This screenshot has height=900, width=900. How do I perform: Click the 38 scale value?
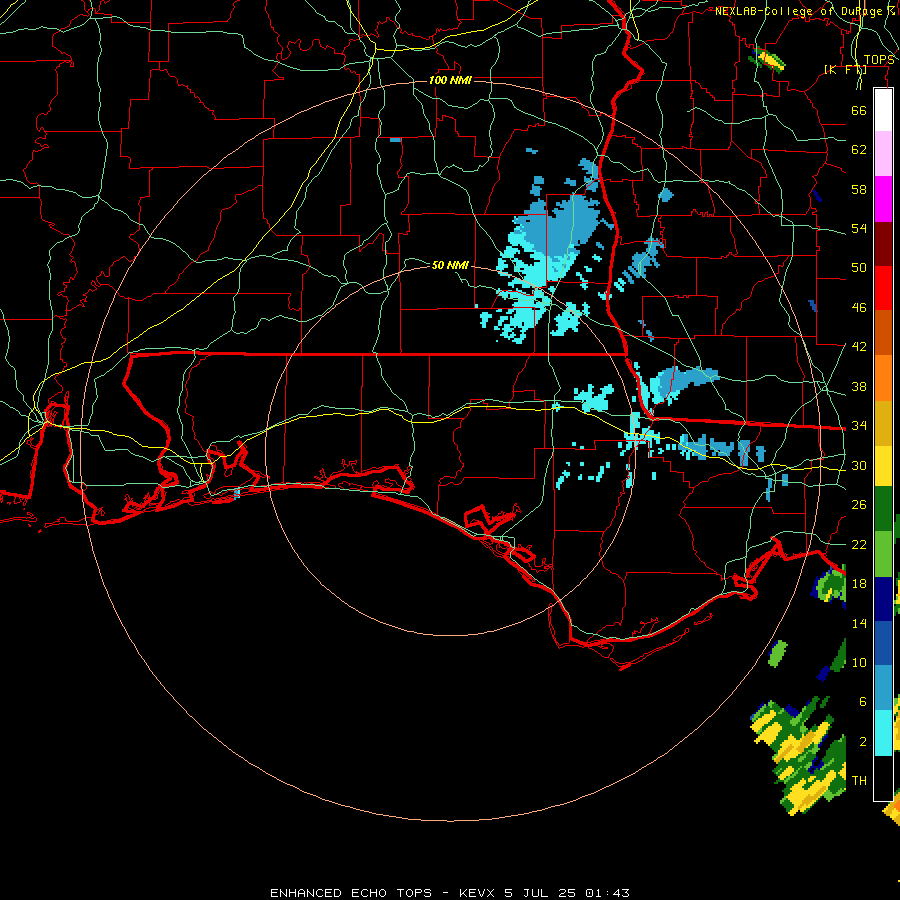[x=859, y=386]
